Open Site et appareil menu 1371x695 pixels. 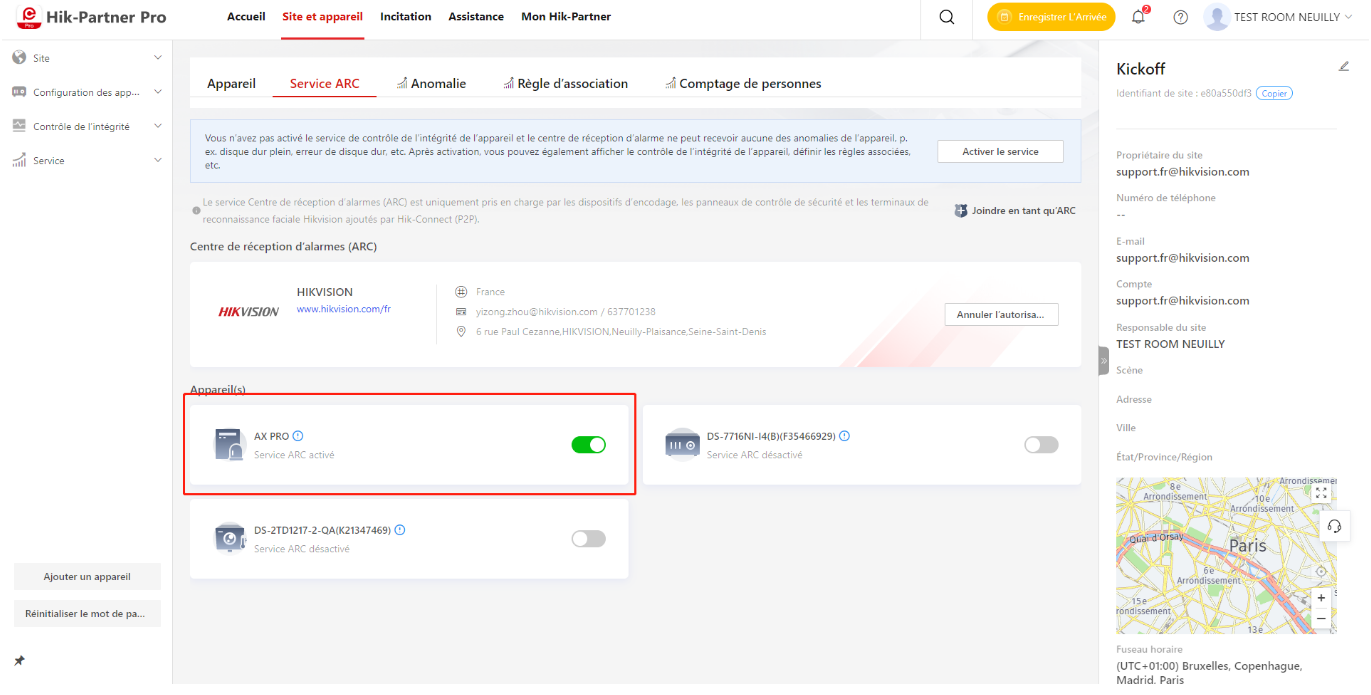click(323, 17)
